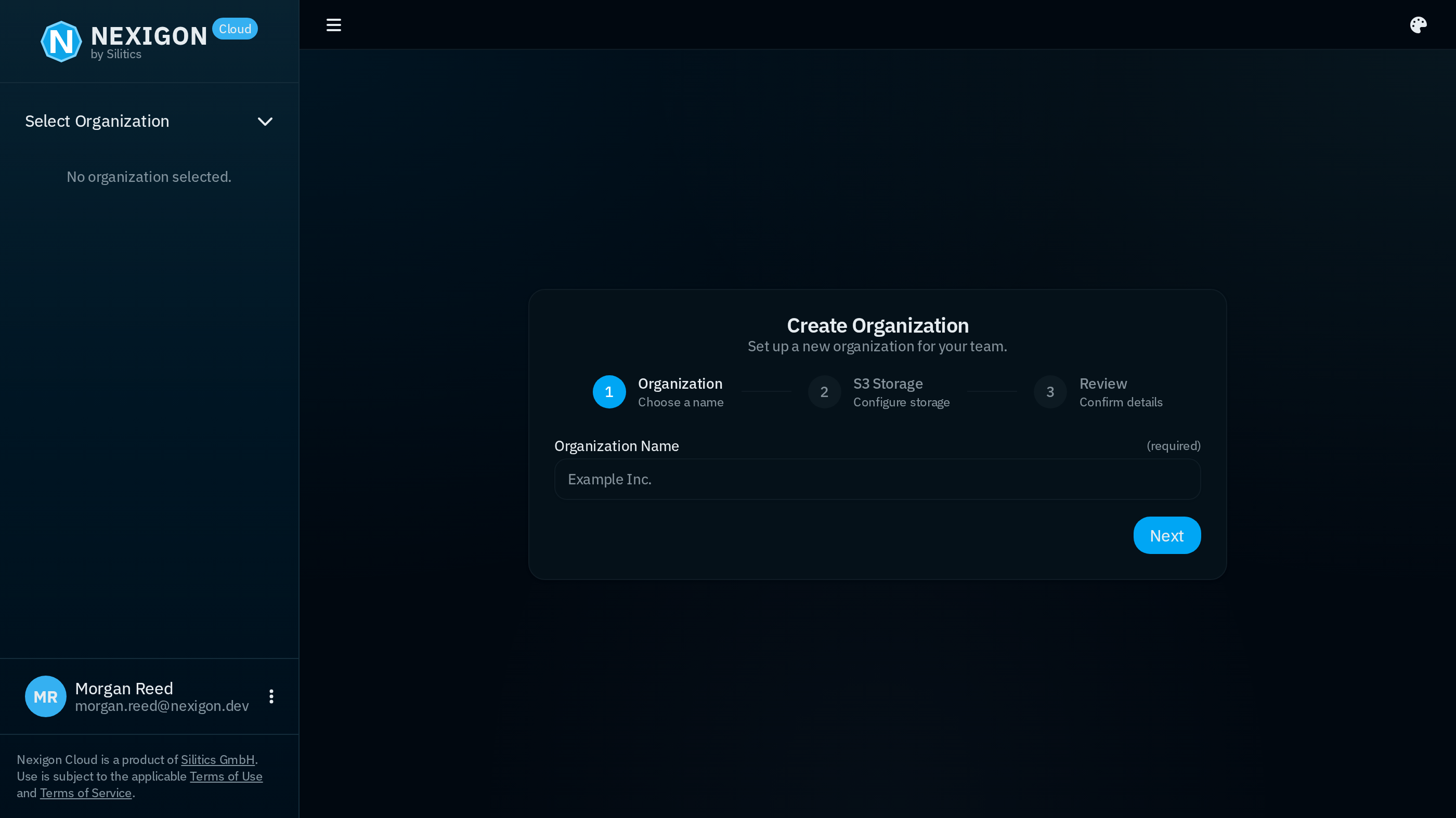Open the three-dot user options menu

point(271,696)
